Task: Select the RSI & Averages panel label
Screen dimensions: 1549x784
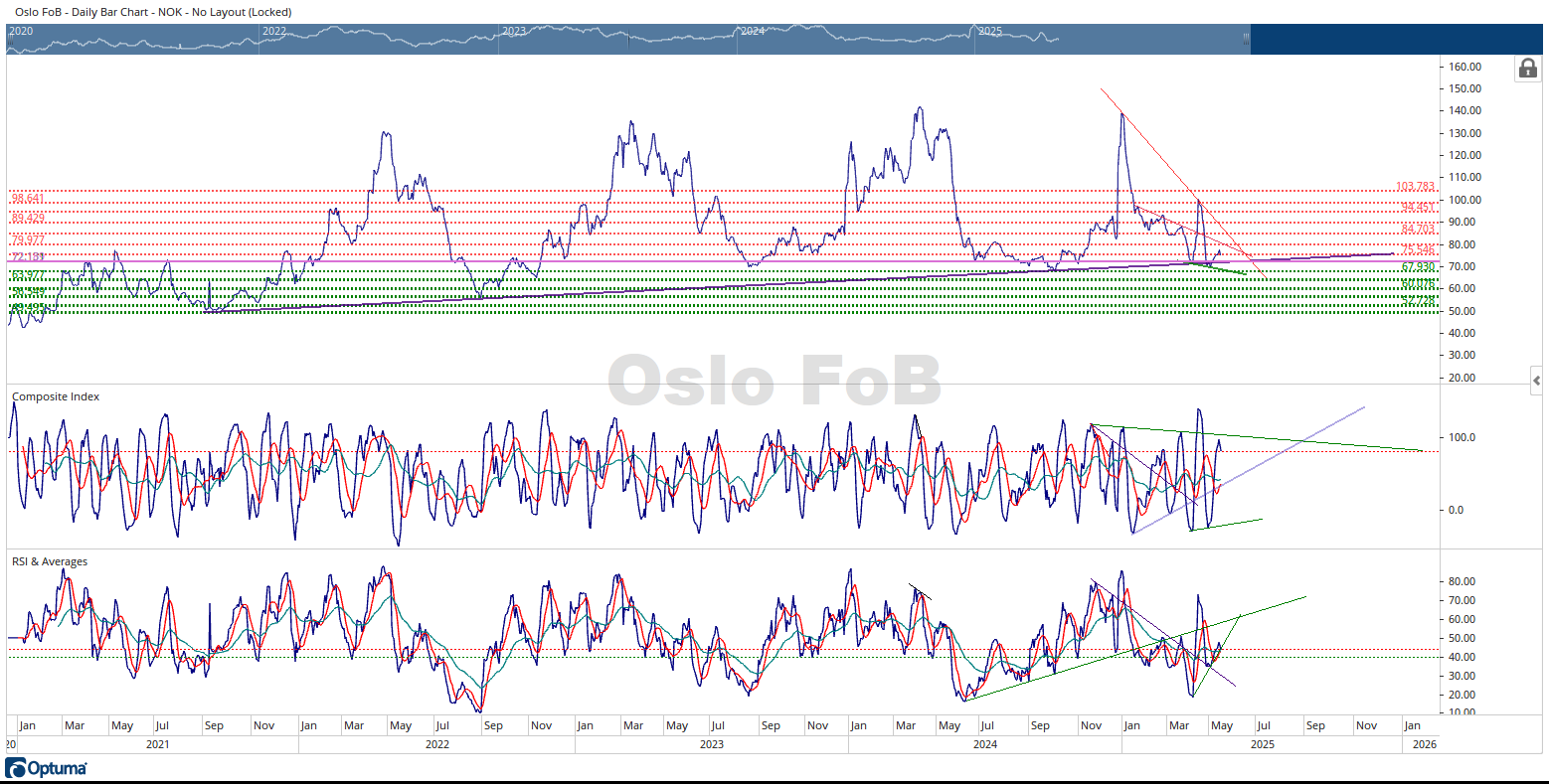Action: click(50, 561)
